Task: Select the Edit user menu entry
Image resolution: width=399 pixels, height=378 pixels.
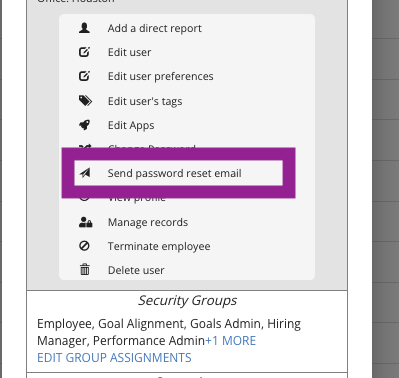Action: (129, 52)
